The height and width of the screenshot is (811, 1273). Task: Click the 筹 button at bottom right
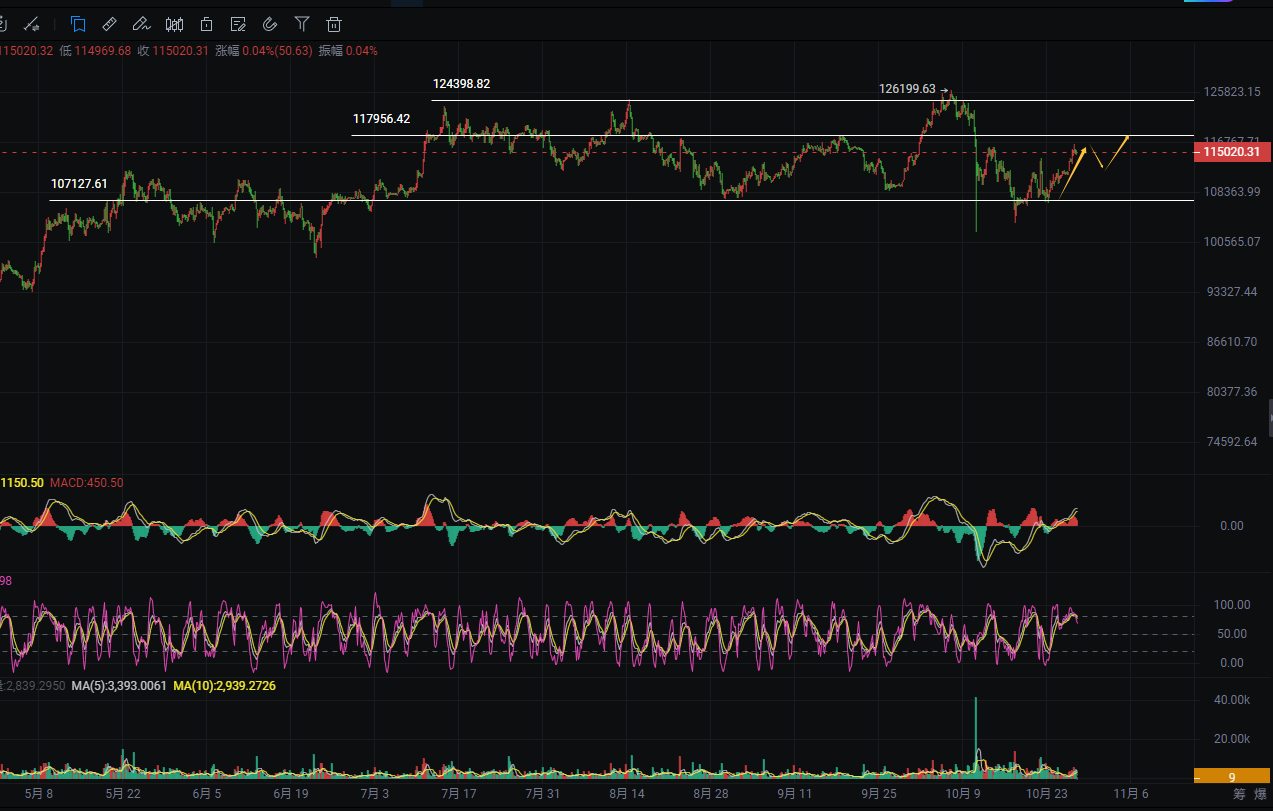pyautogui.click(x=1240, y=794)
